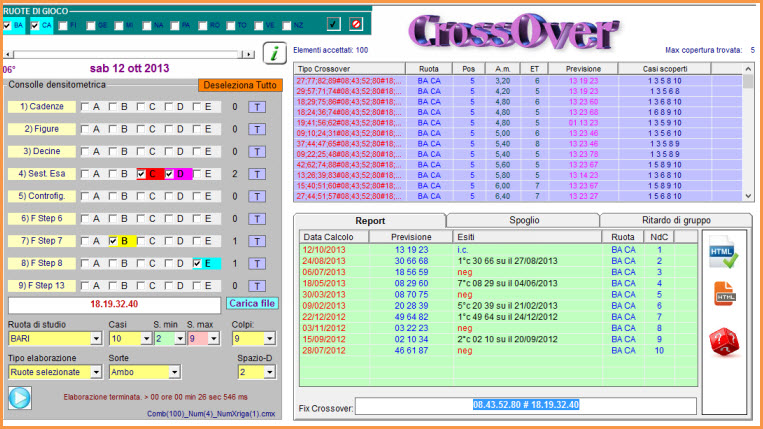The width and height of the screenshot is (763, 429).
Task: Click the T button for Cadenze row
Action: (257, 107)
